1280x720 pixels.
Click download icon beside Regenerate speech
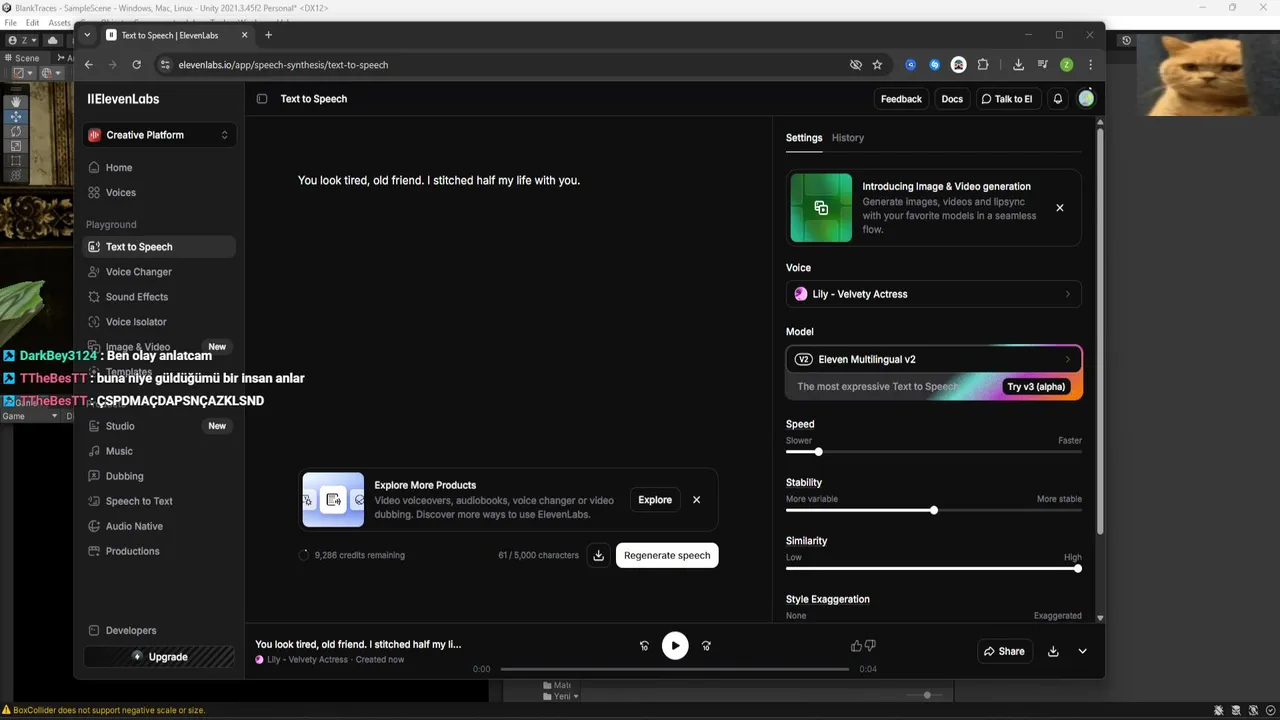click(598, 555)
